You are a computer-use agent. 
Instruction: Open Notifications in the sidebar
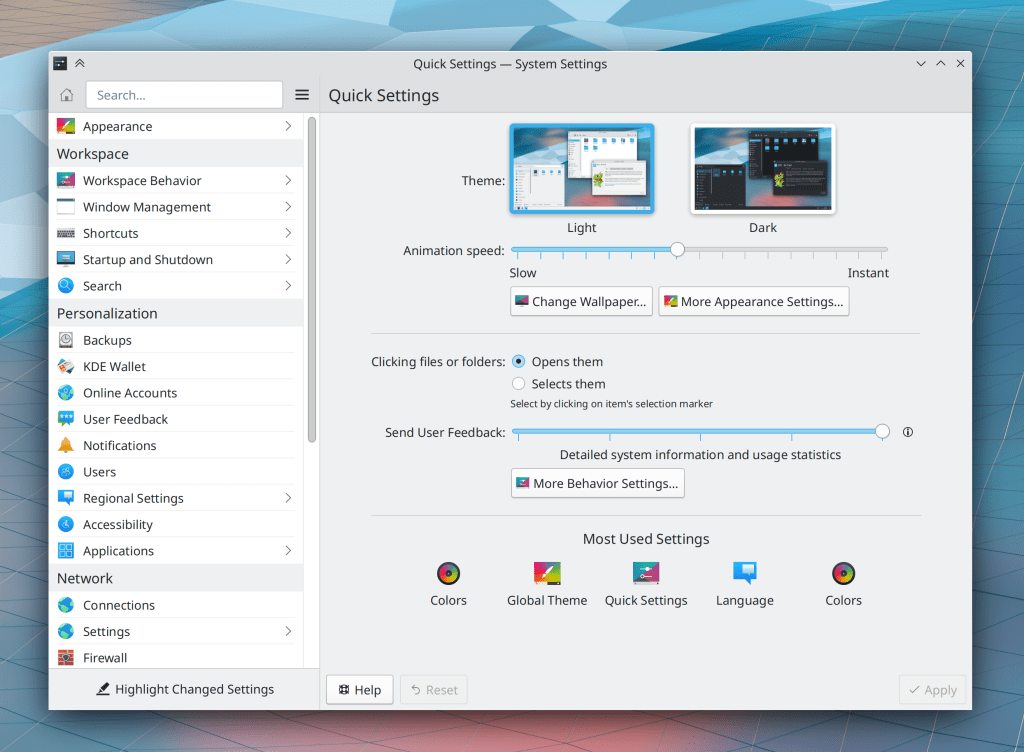[x=119, y=446]
